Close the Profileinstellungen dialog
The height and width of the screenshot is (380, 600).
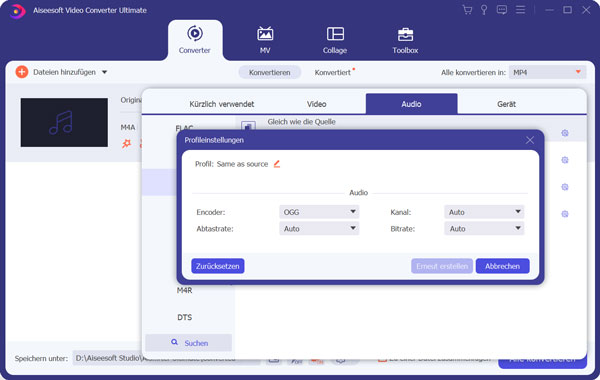[x=530, y=140]
